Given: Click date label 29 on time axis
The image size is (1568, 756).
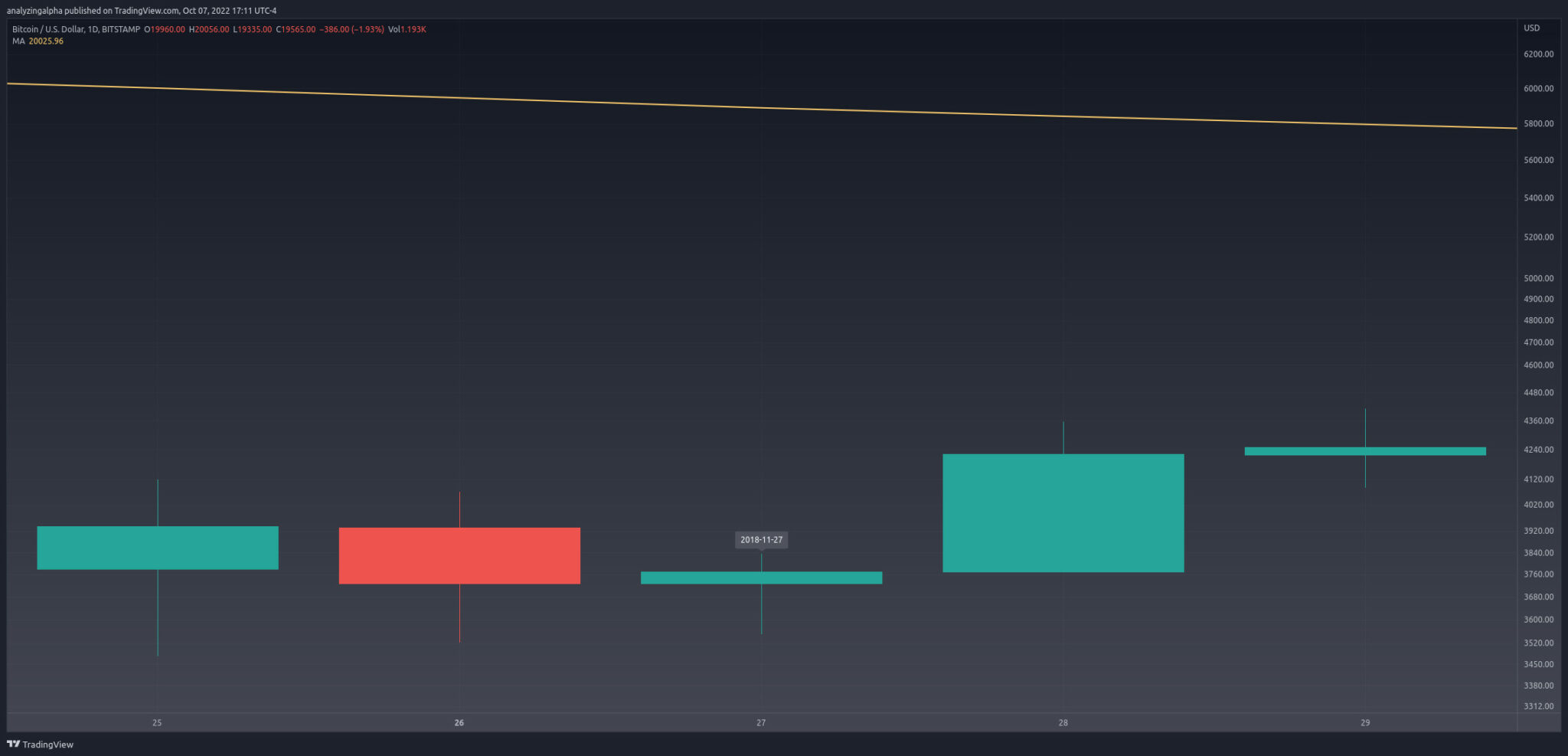Looking at the screenshot, I should [1365, 722].
